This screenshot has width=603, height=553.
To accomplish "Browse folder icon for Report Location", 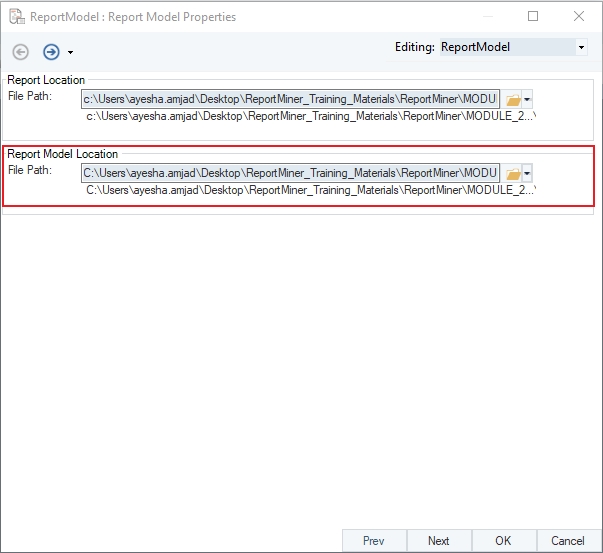I will click(x=513, y=100).
